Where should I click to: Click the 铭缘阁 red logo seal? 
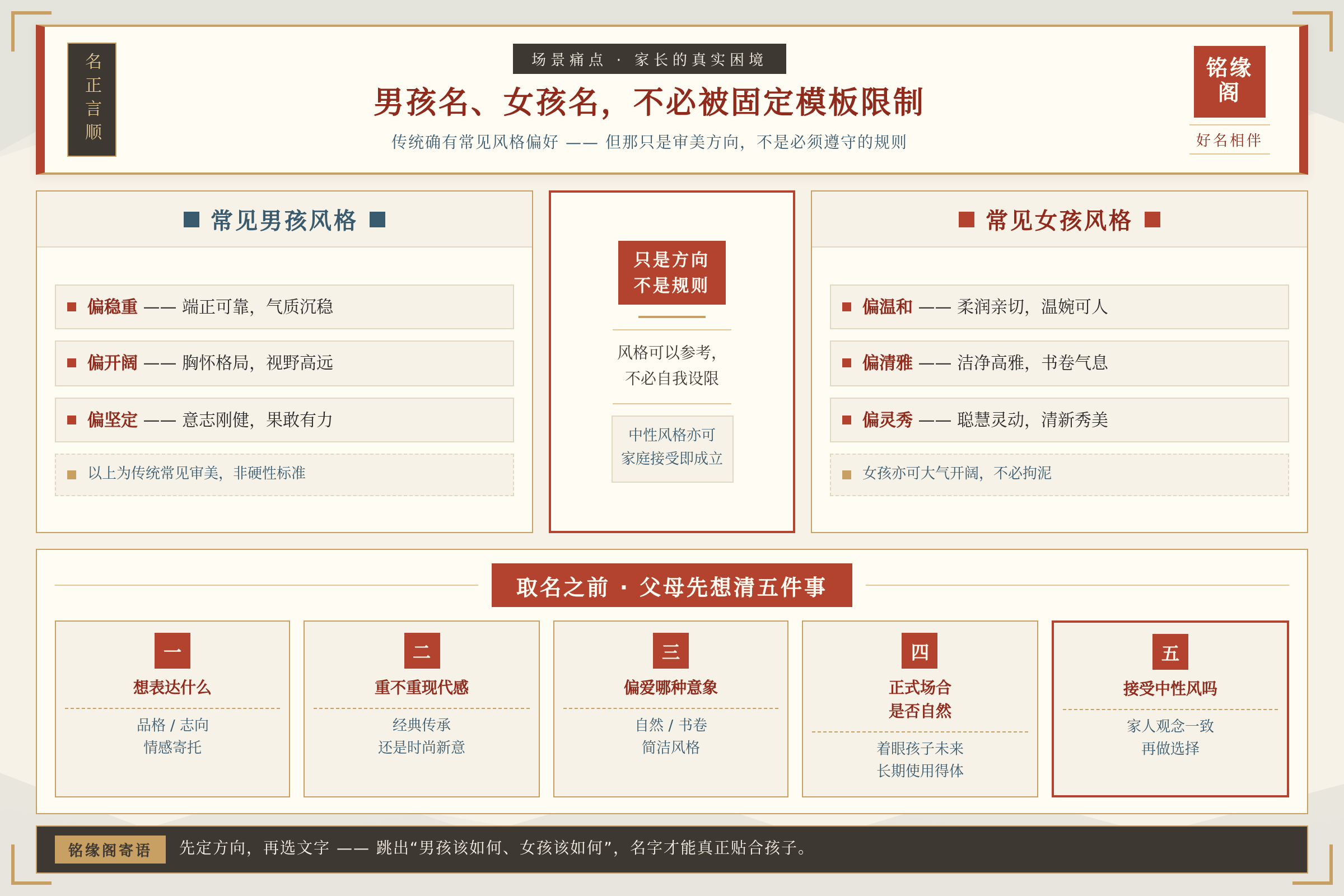pyautogui.click(x=1229, y=82)
